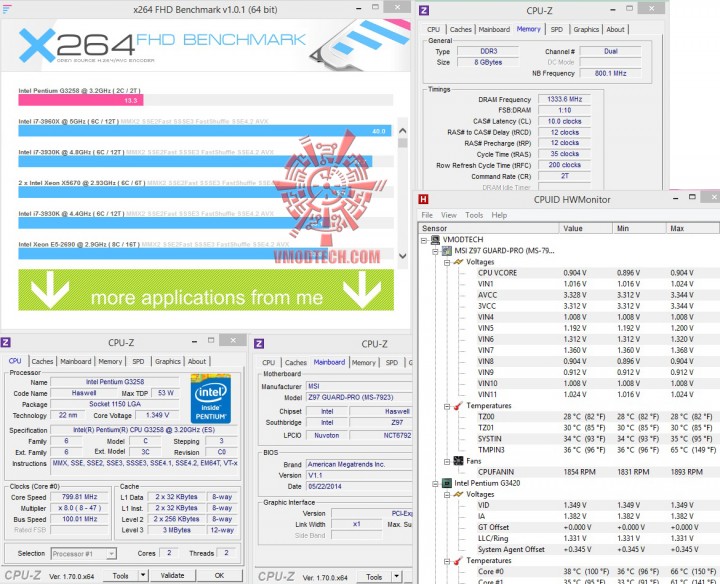Collapse the Fans node

click(447, 461)
